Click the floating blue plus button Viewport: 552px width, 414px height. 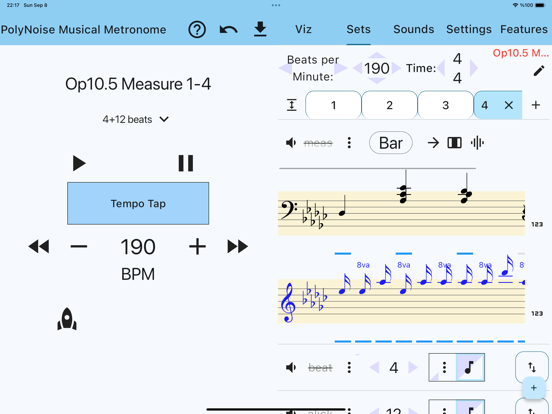pyautogui.click(x=534, y=388)
